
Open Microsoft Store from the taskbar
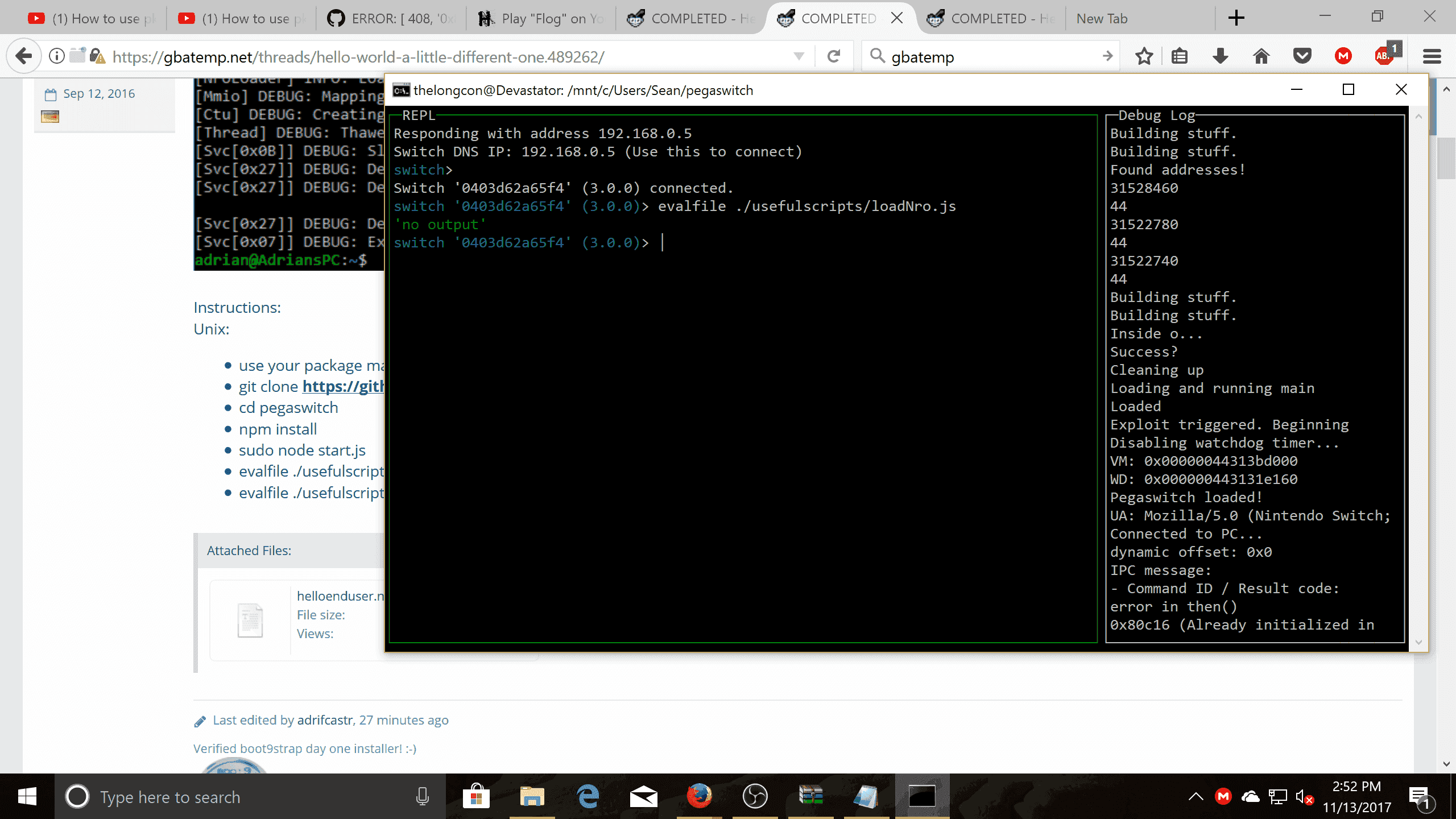[477, 796]
